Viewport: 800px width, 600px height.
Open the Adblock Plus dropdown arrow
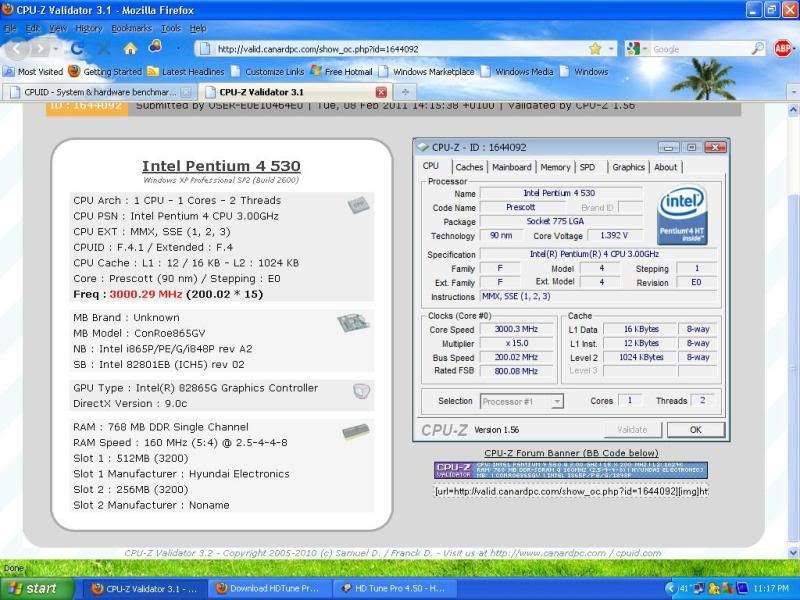pyautogui.click(x=794, y=49)
